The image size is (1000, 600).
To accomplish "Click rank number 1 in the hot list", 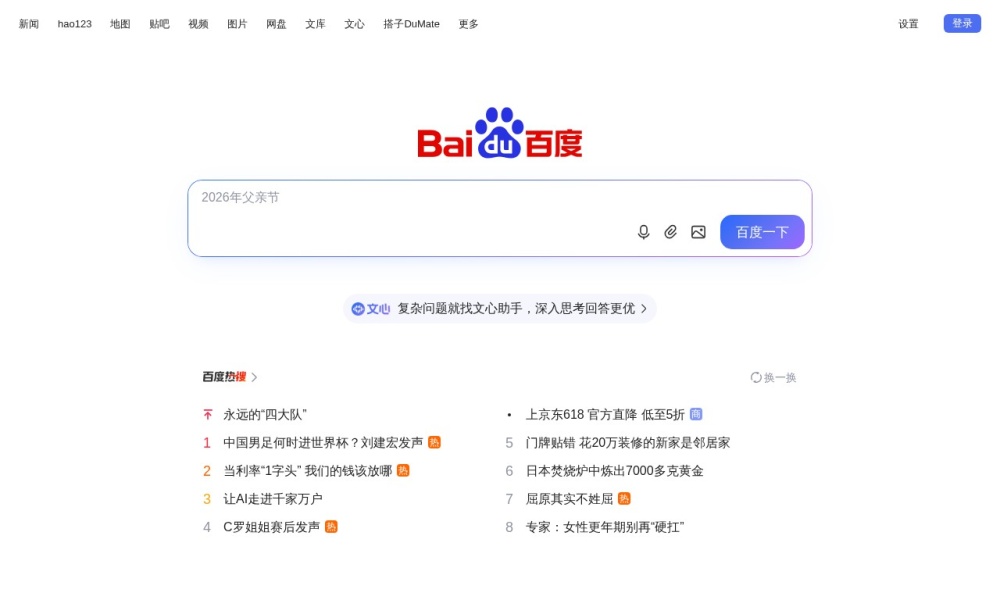I will point(207,443).
